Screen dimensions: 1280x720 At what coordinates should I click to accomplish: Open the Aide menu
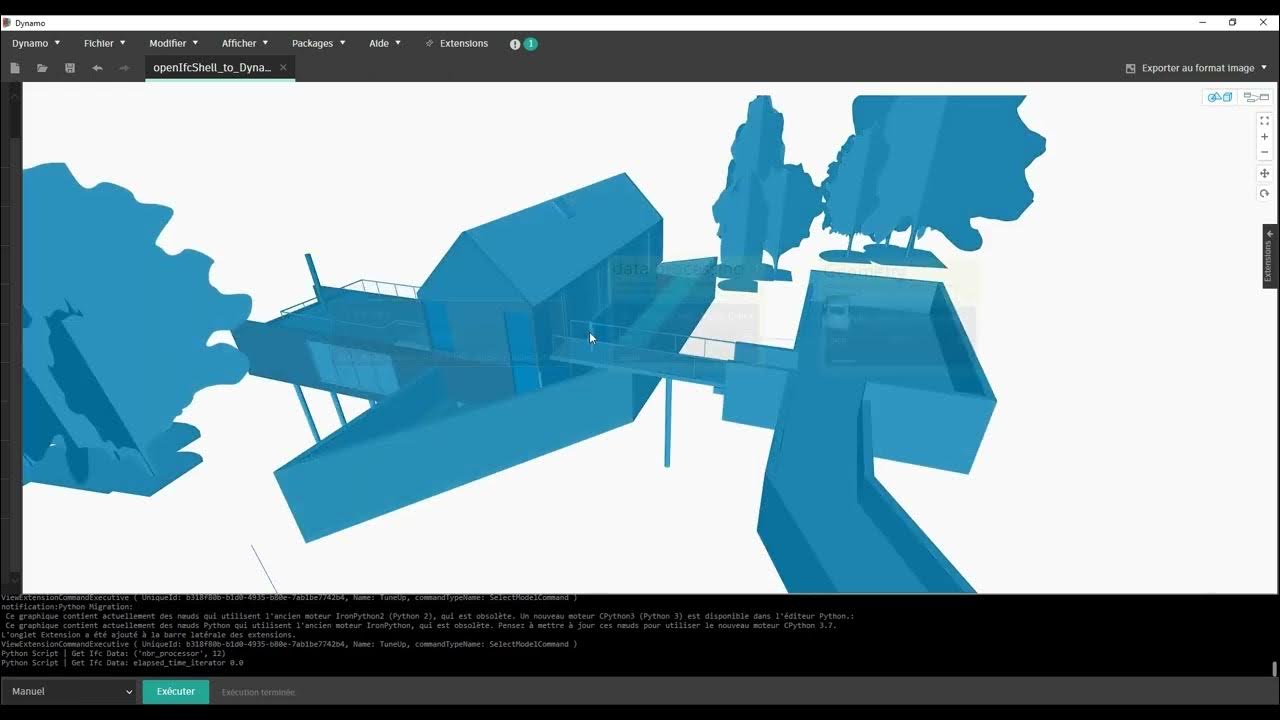tap(385, 43)
